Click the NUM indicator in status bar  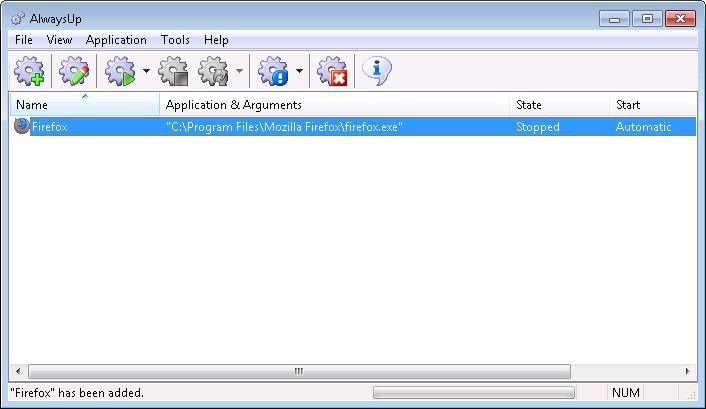pyautogui.click(x=626, y=393)
